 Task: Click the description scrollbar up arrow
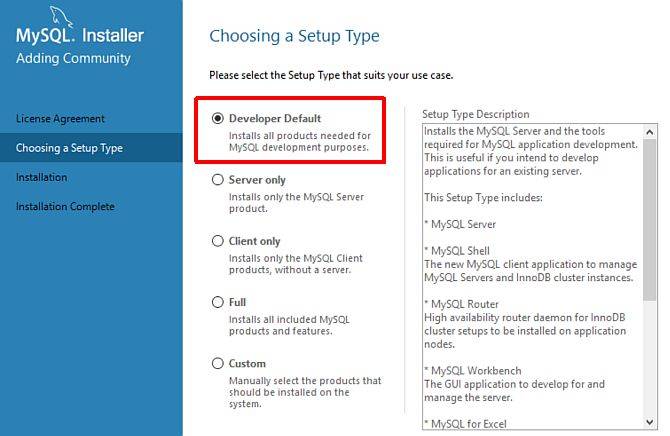coord(650,131)
